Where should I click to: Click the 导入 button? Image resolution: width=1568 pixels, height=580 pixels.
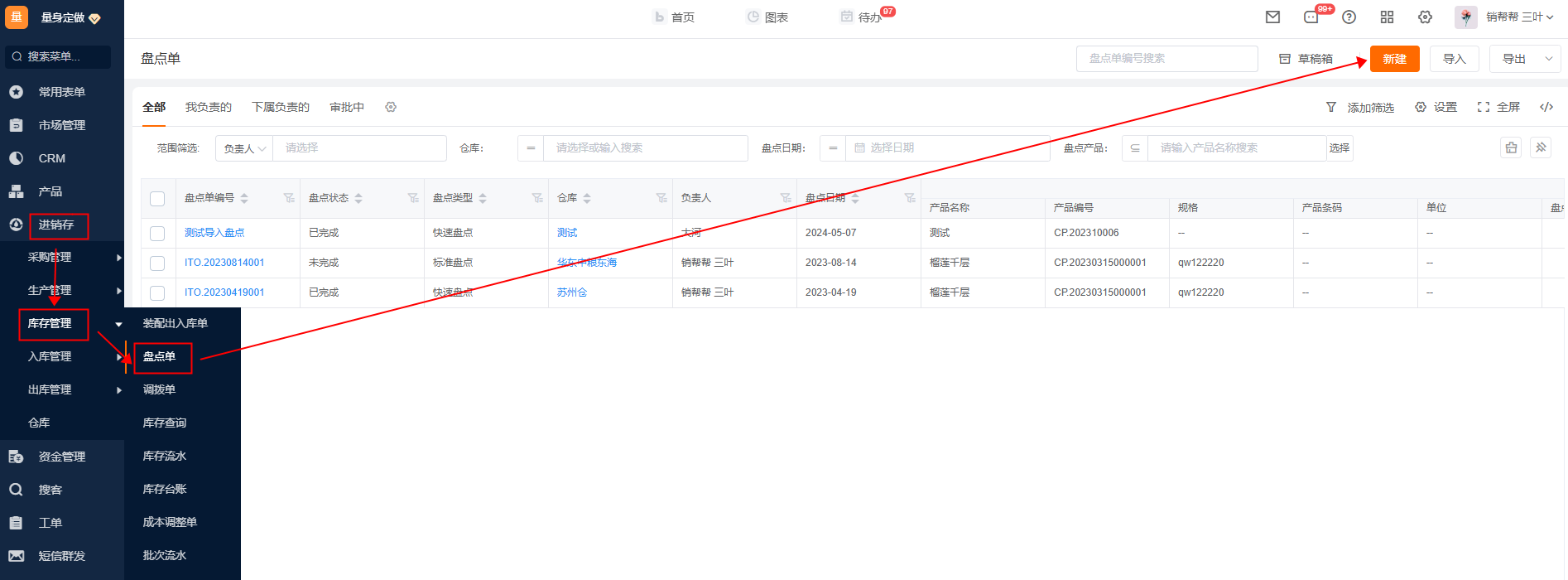coord(1455,59)
